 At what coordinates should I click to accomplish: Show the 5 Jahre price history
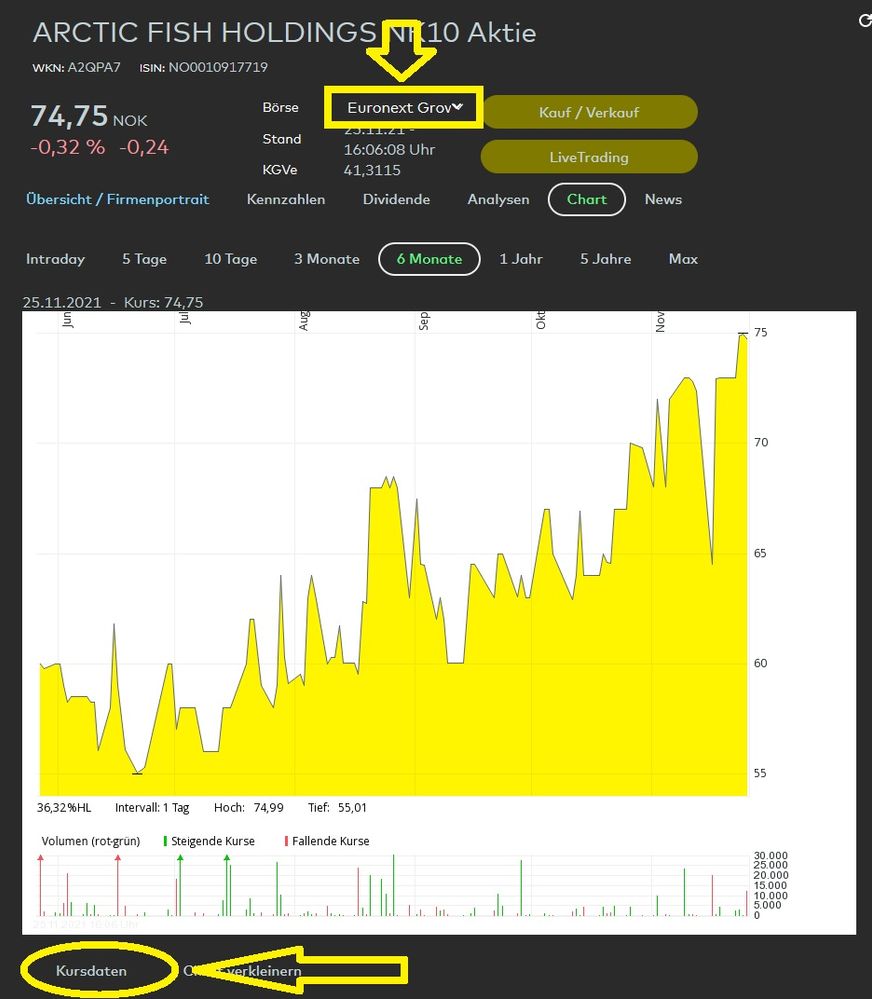pyautogui.click(x=606, y=259)
